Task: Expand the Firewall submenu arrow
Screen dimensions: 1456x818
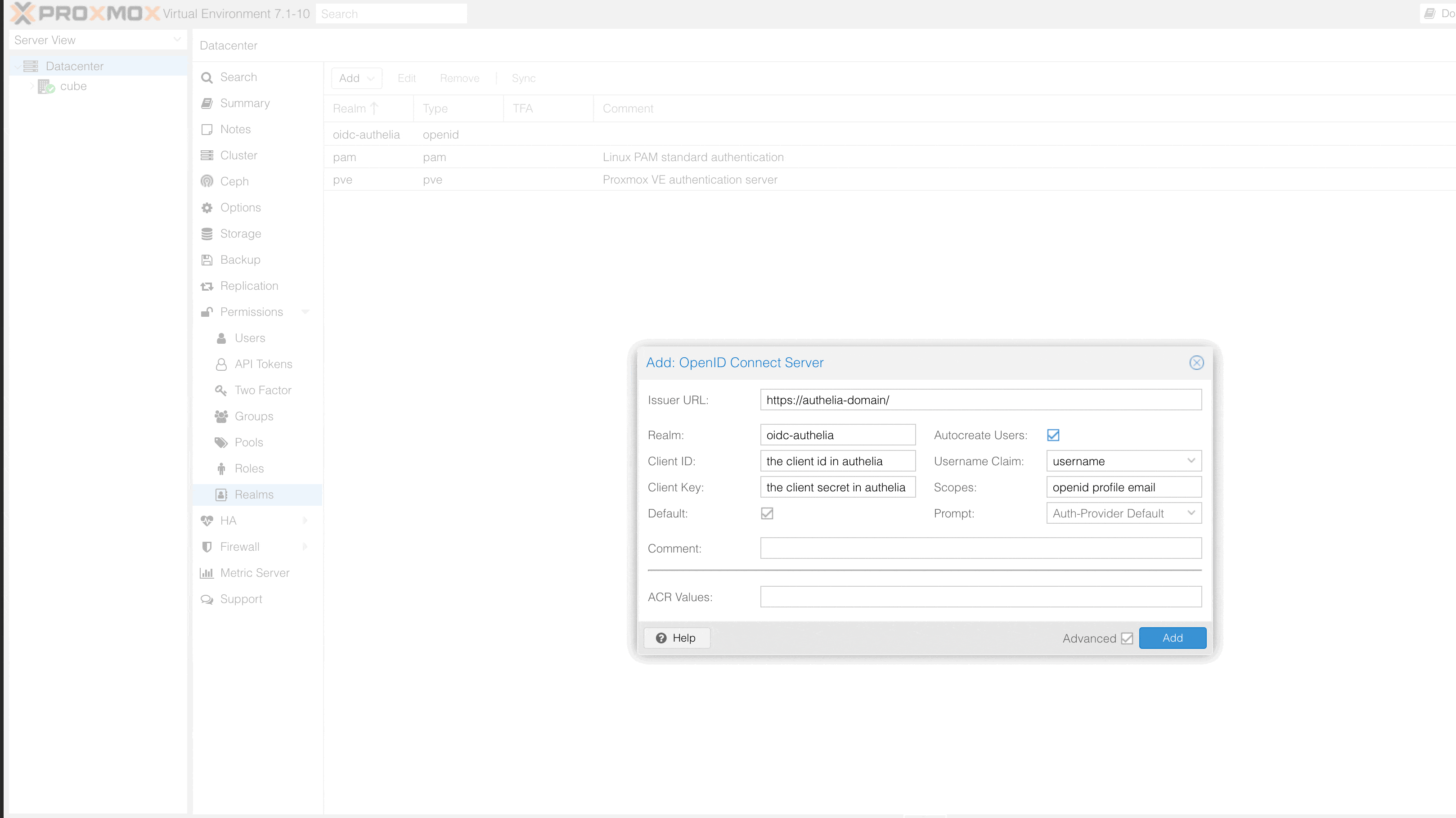Action: pos(305,546)
